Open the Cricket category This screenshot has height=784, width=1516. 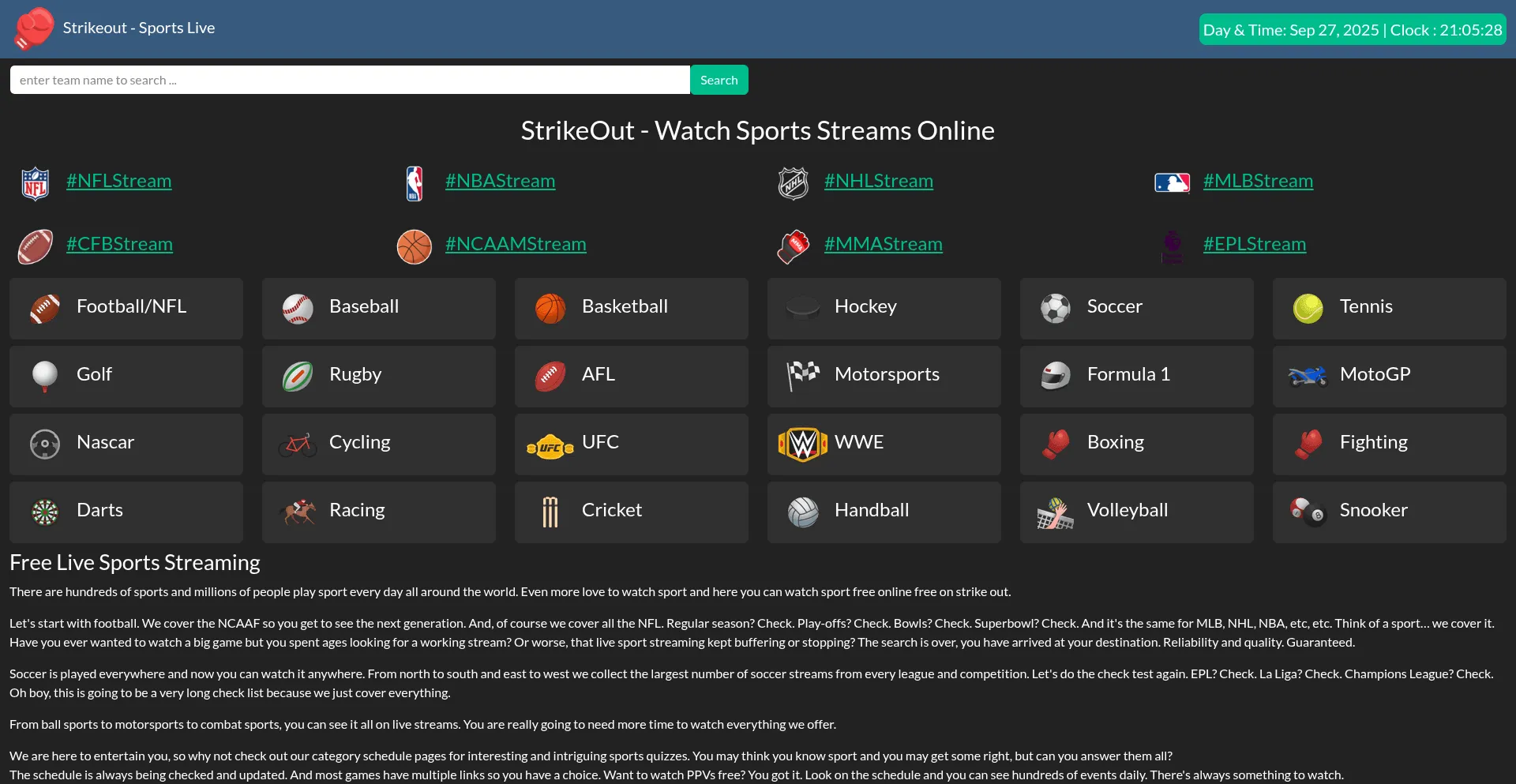[631, 512]
